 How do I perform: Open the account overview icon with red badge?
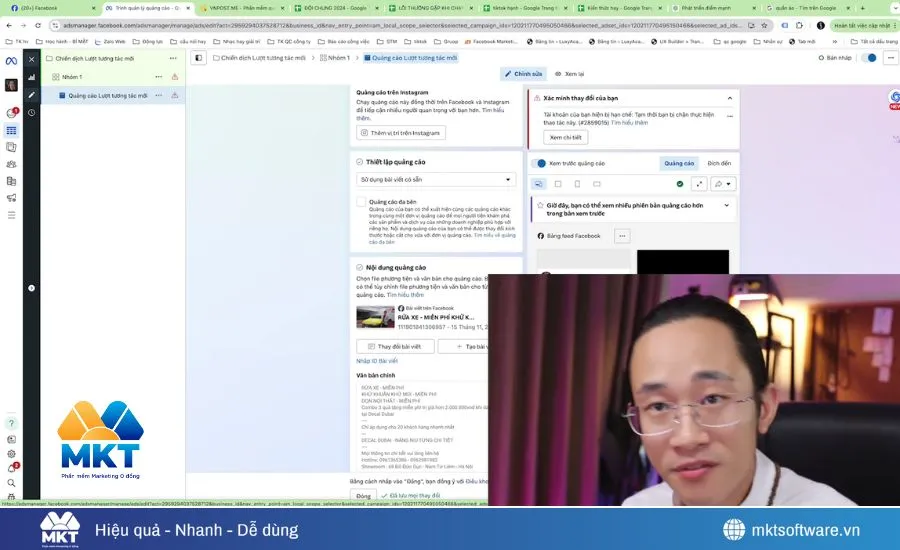coord(11,113)
